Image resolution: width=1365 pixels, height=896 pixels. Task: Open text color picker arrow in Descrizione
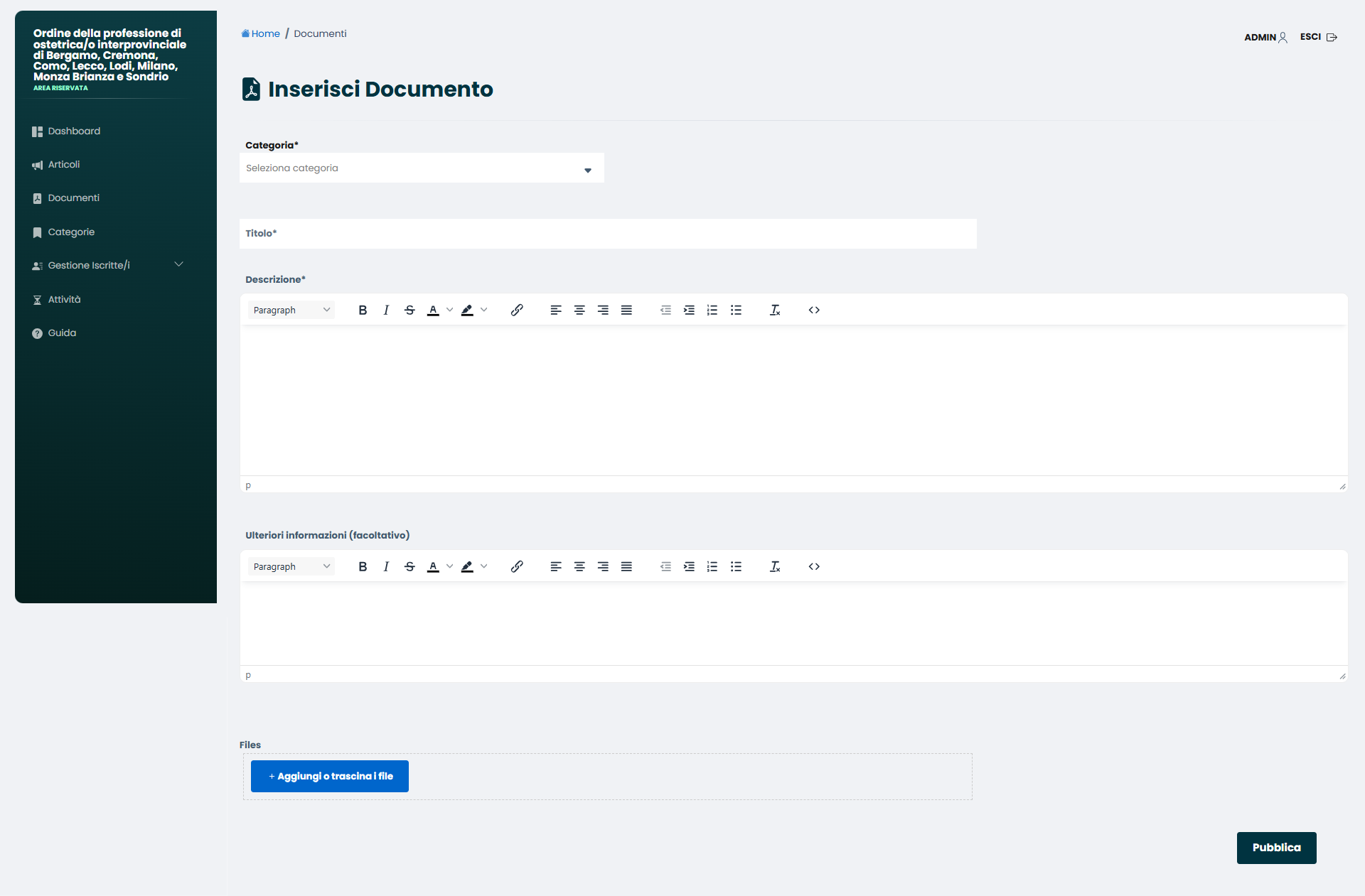tap(449, 310)
